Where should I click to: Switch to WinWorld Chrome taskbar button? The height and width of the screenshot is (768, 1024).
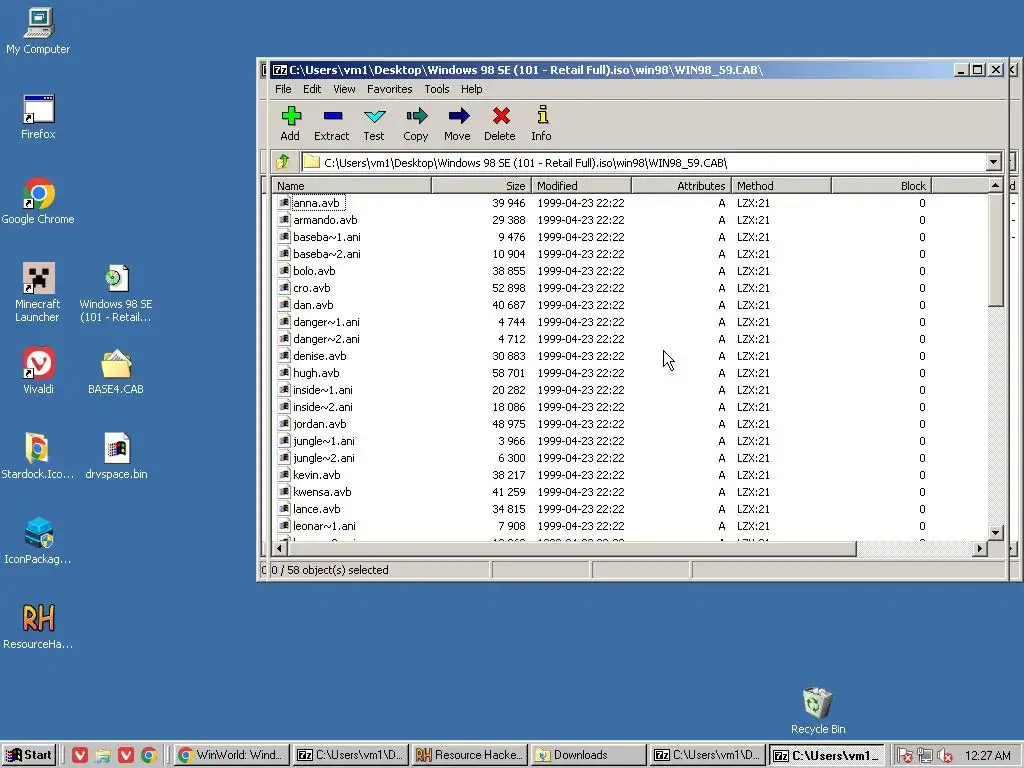pyautogui.click(x=232, y=755)
